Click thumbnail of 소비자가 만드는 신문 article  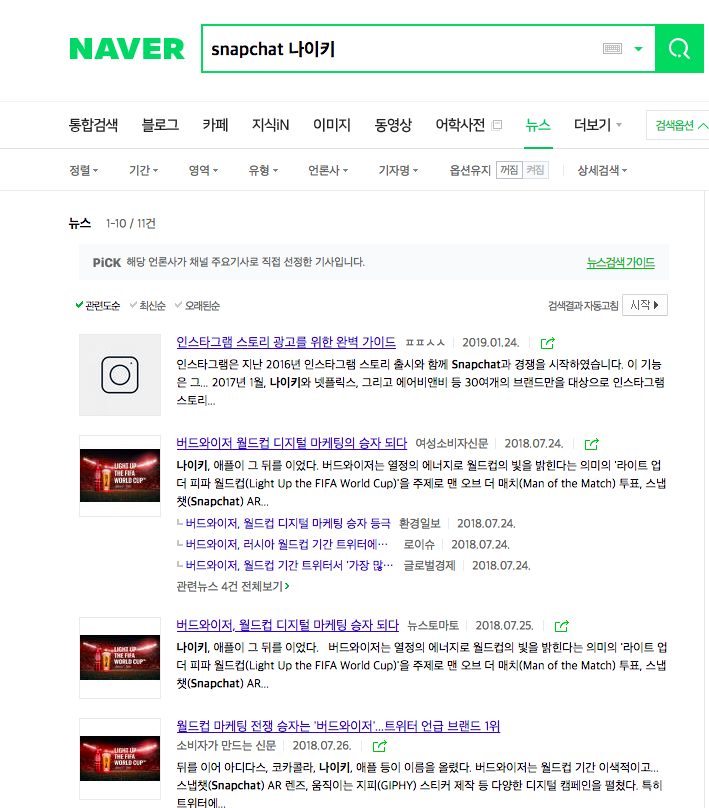tap(120, 759)
